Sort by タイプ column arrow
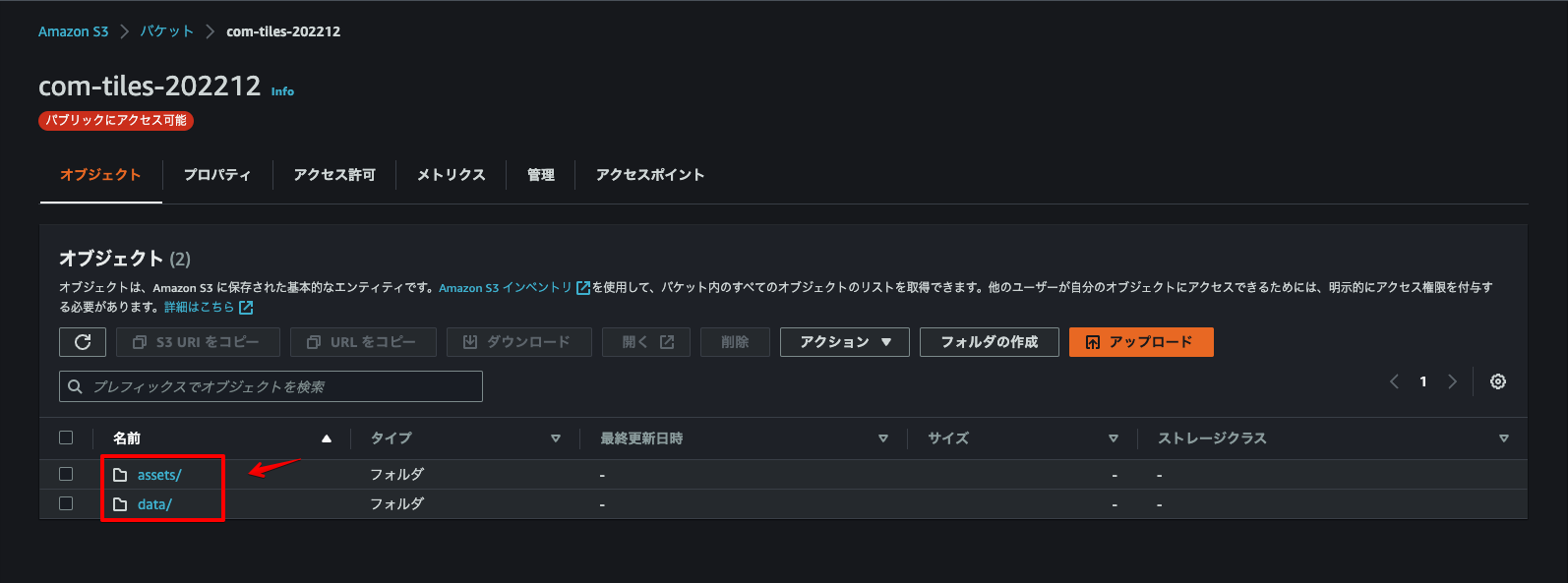 (556, 438)
